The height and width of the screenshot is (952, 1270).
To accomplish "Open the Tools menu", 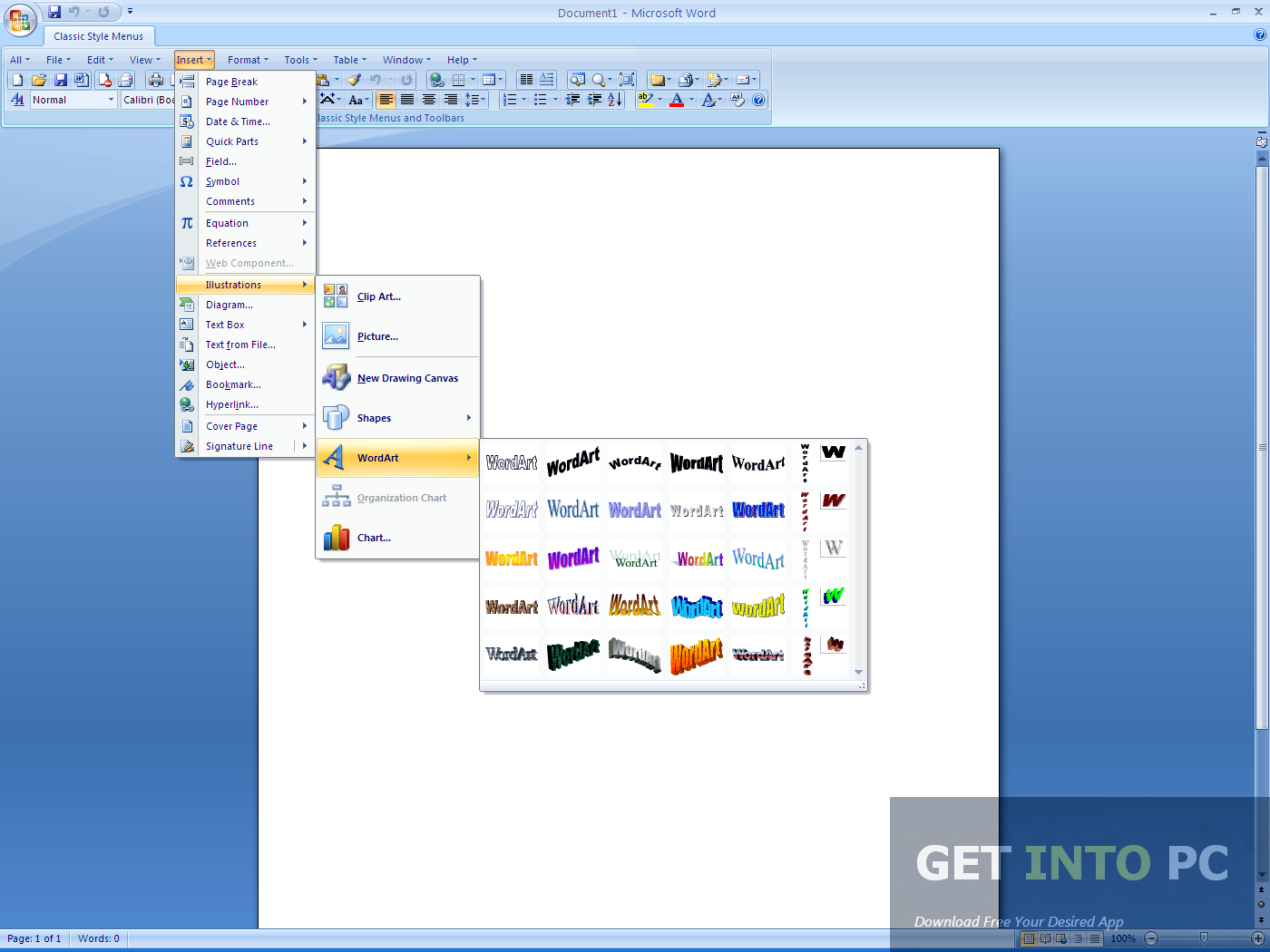I will [300, 60].
